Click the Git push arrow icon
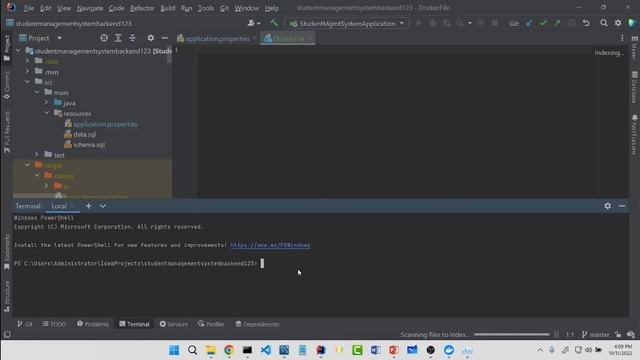 point(557,23)
